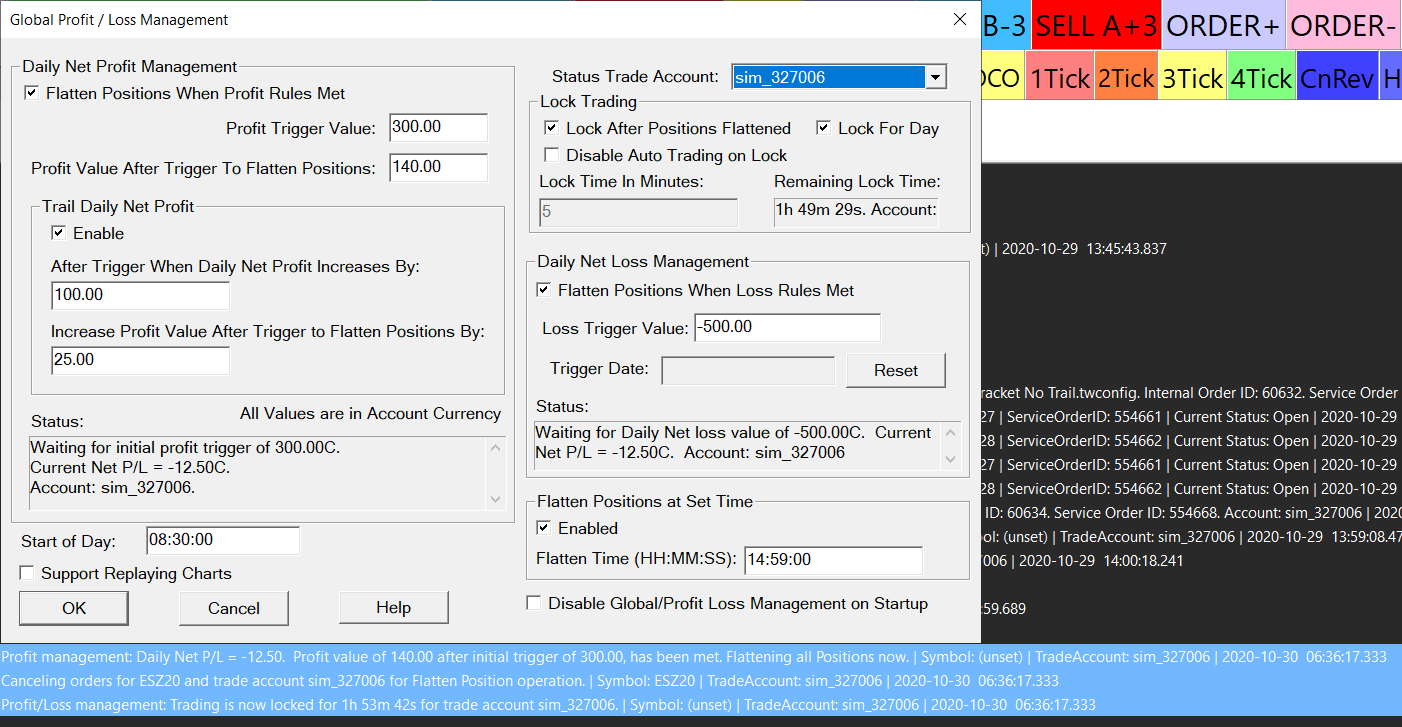Focus the Daily Net Profit Increases By field
The width and height of the screenshot is (1402, 727).
click(140, 296)
